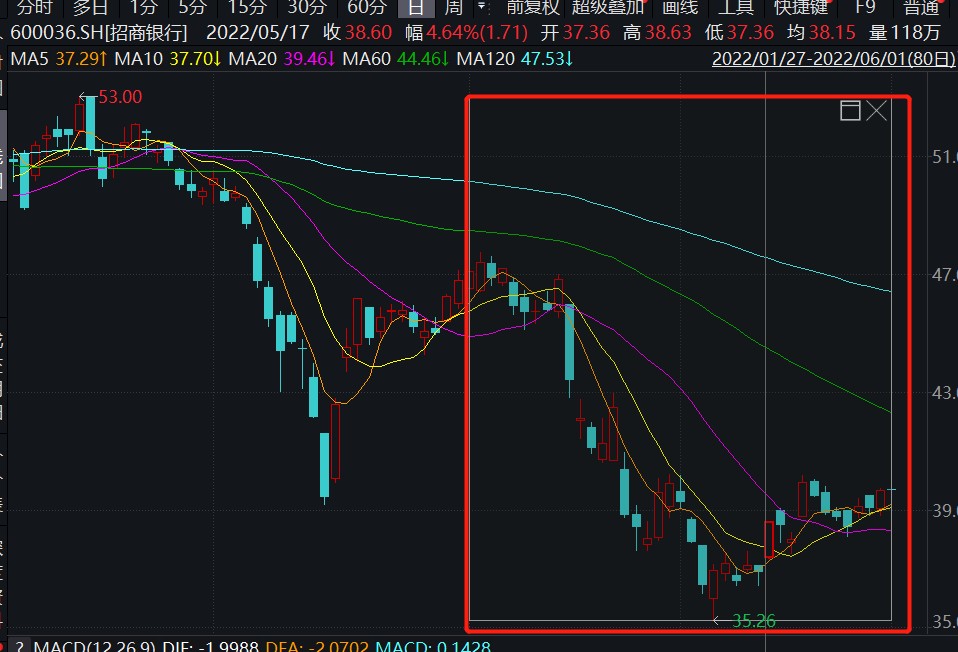Switch to 30分 chart period
The height and width of the screenshot is (652, 958).
click(x=307, y=7)
